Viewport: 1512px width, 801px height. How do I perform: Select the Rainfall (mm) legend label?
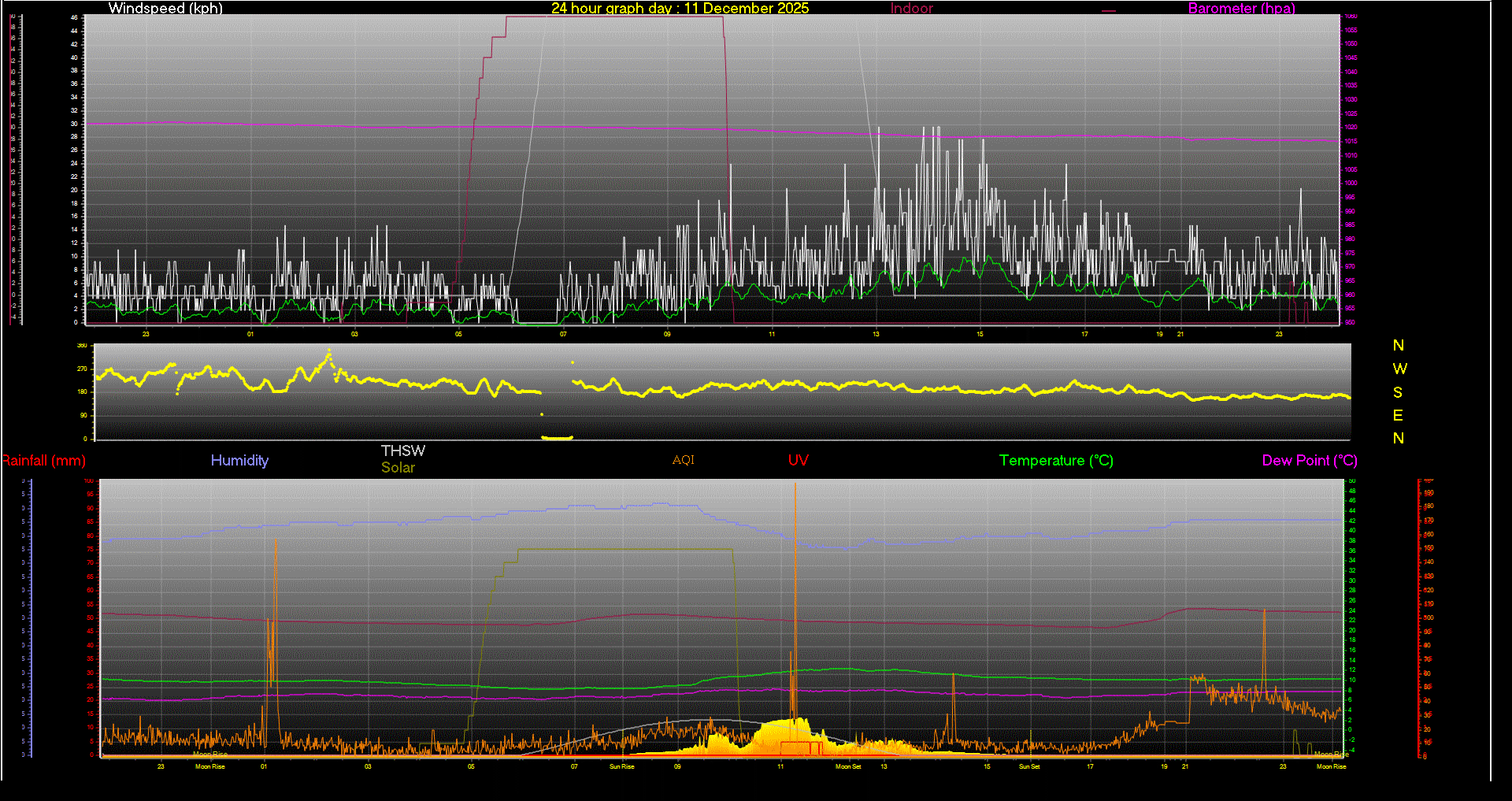[x=44, y=461]
